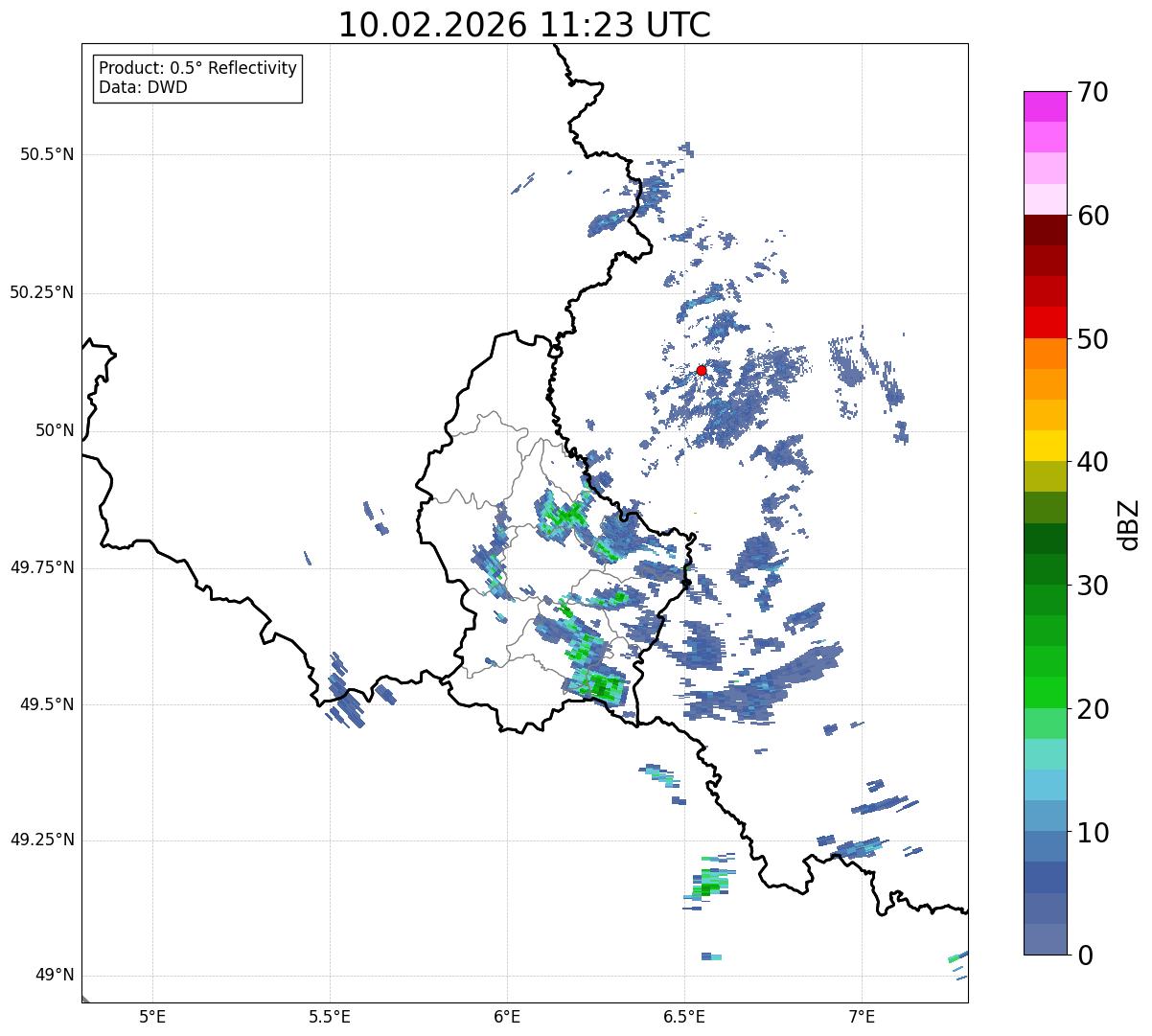Image resolution: width=1152 pixels, height=1036 pixels.
Task: Click the Product: 0.5° Reflectivity label
Action: (x=198, y=68)
